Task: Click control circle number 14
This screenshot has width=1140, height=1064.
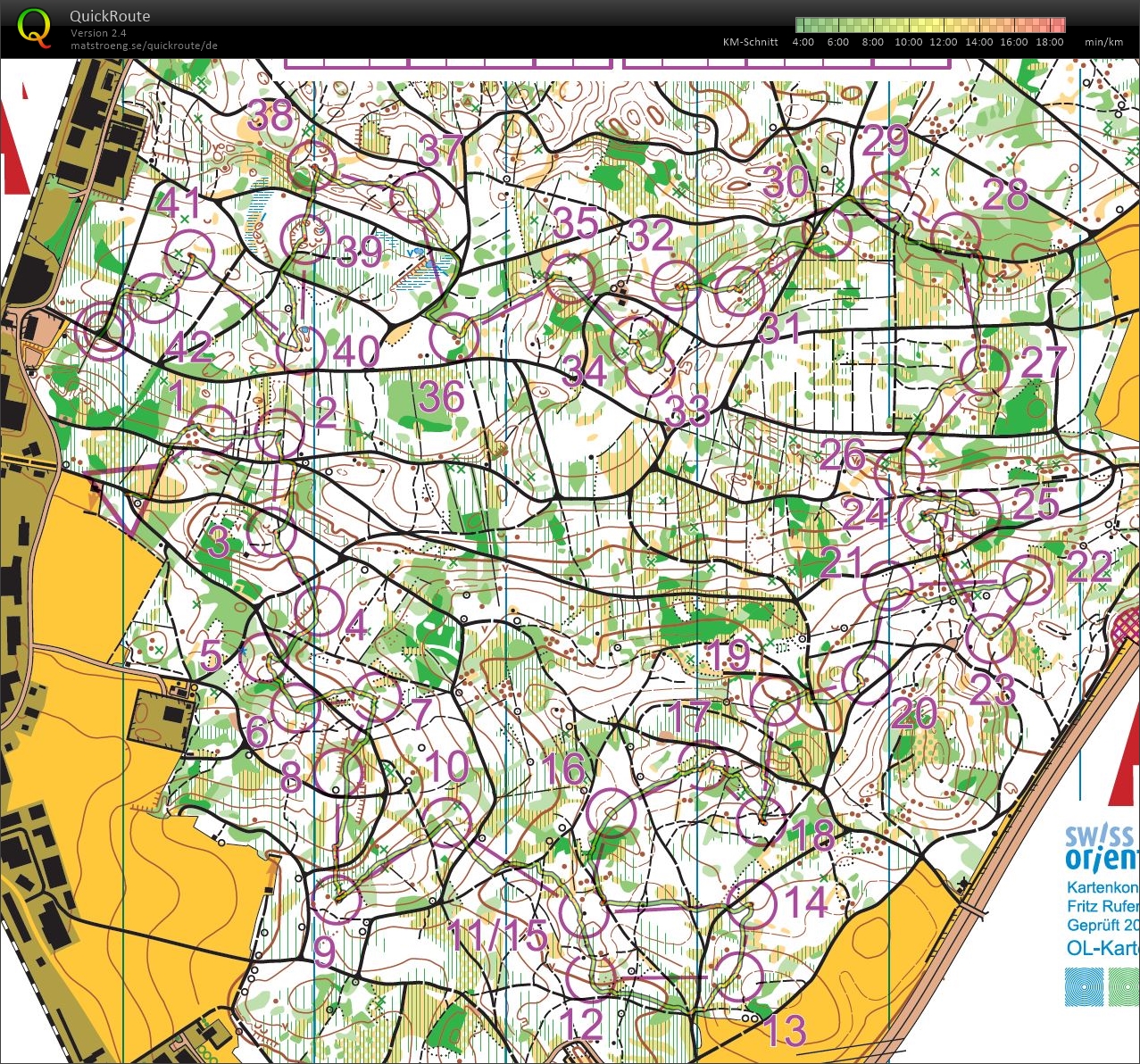Action: click(x=752, y=904)
